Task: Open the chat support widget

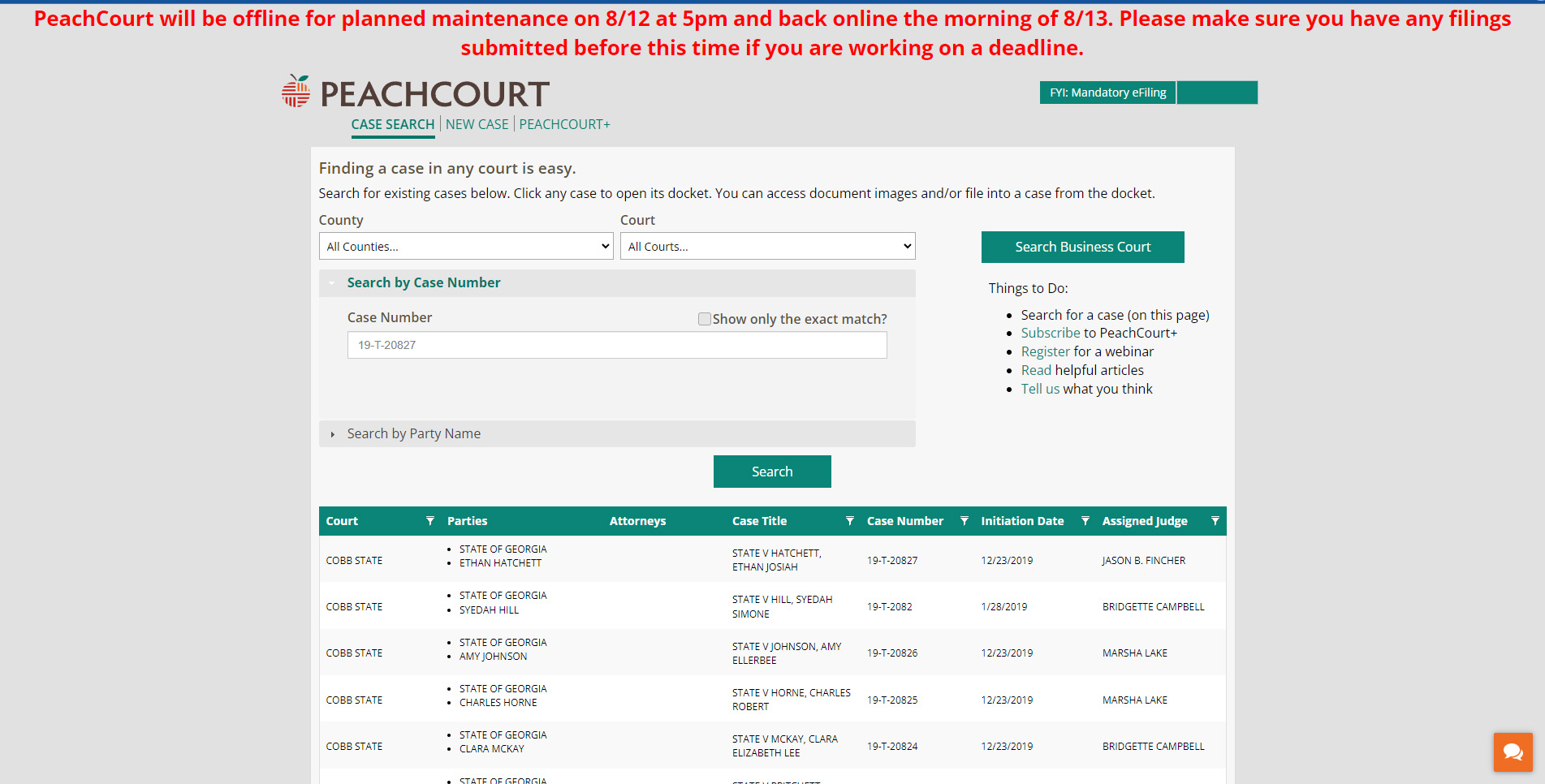Action: [1513, 752]
